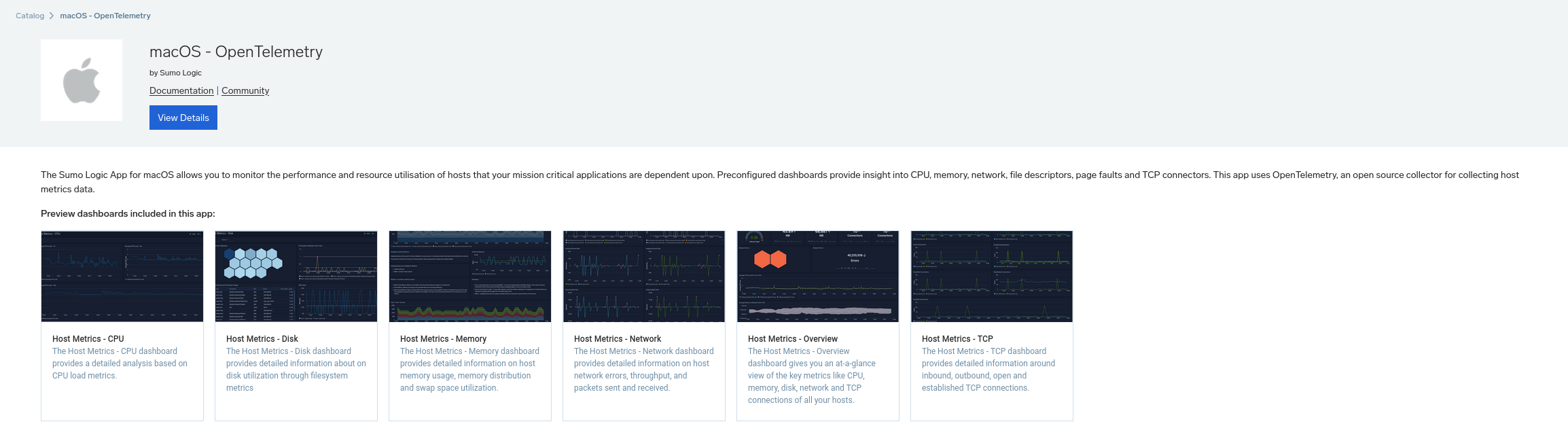The width and height of the screenshot is (1568, 441).
Task: Open the Host Metrics - CPU dashboard thumbnail
Action: pos(122,277)
